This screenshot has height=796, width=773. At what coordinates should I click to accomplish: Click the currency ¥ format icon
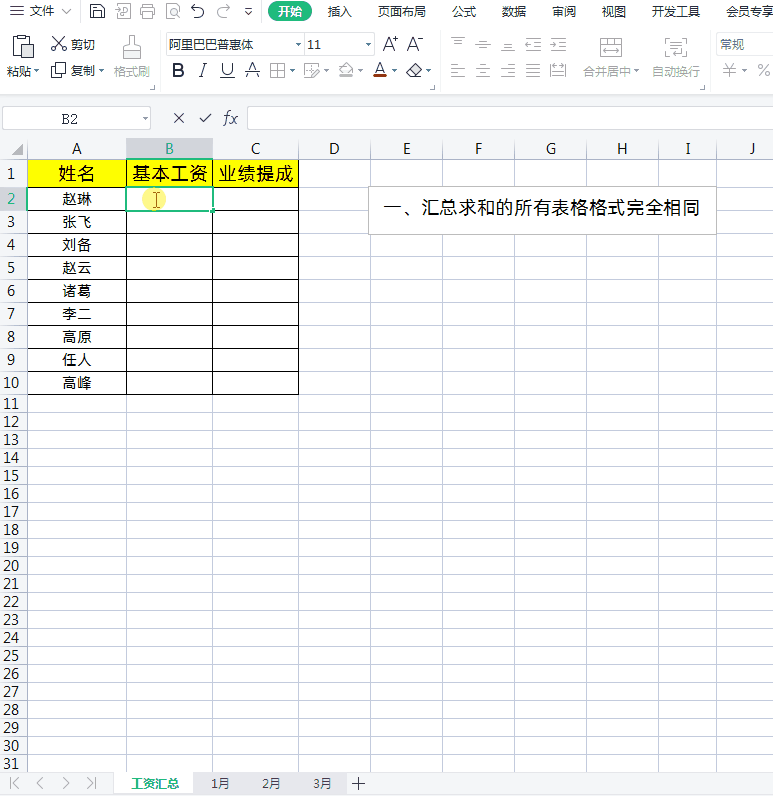point(729,70)
